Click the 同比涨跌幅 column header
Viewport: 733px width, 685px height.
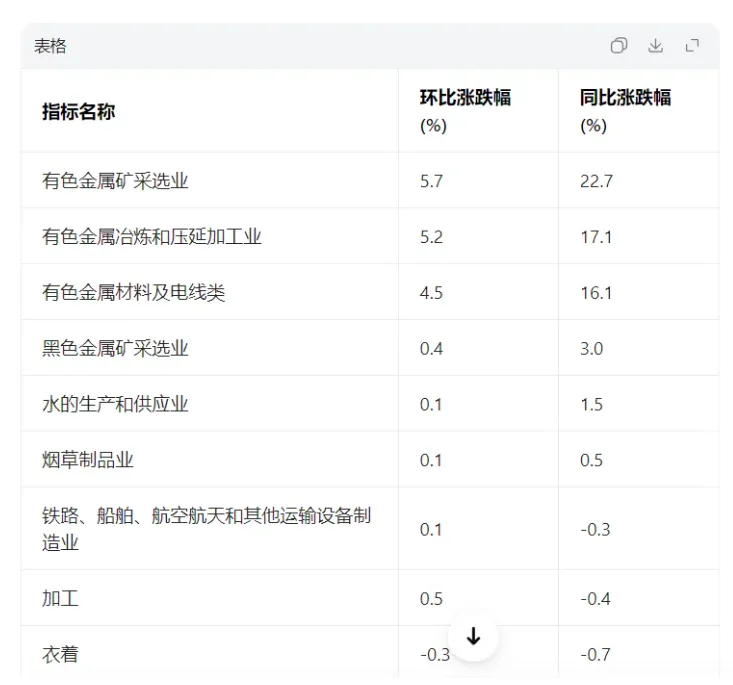pos(625,111)
